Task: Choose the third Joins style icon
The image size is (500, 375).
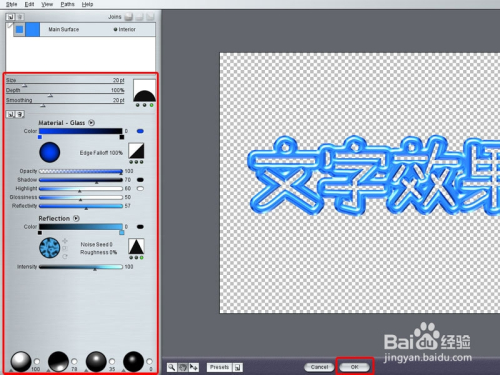Action: click(150, 16)
